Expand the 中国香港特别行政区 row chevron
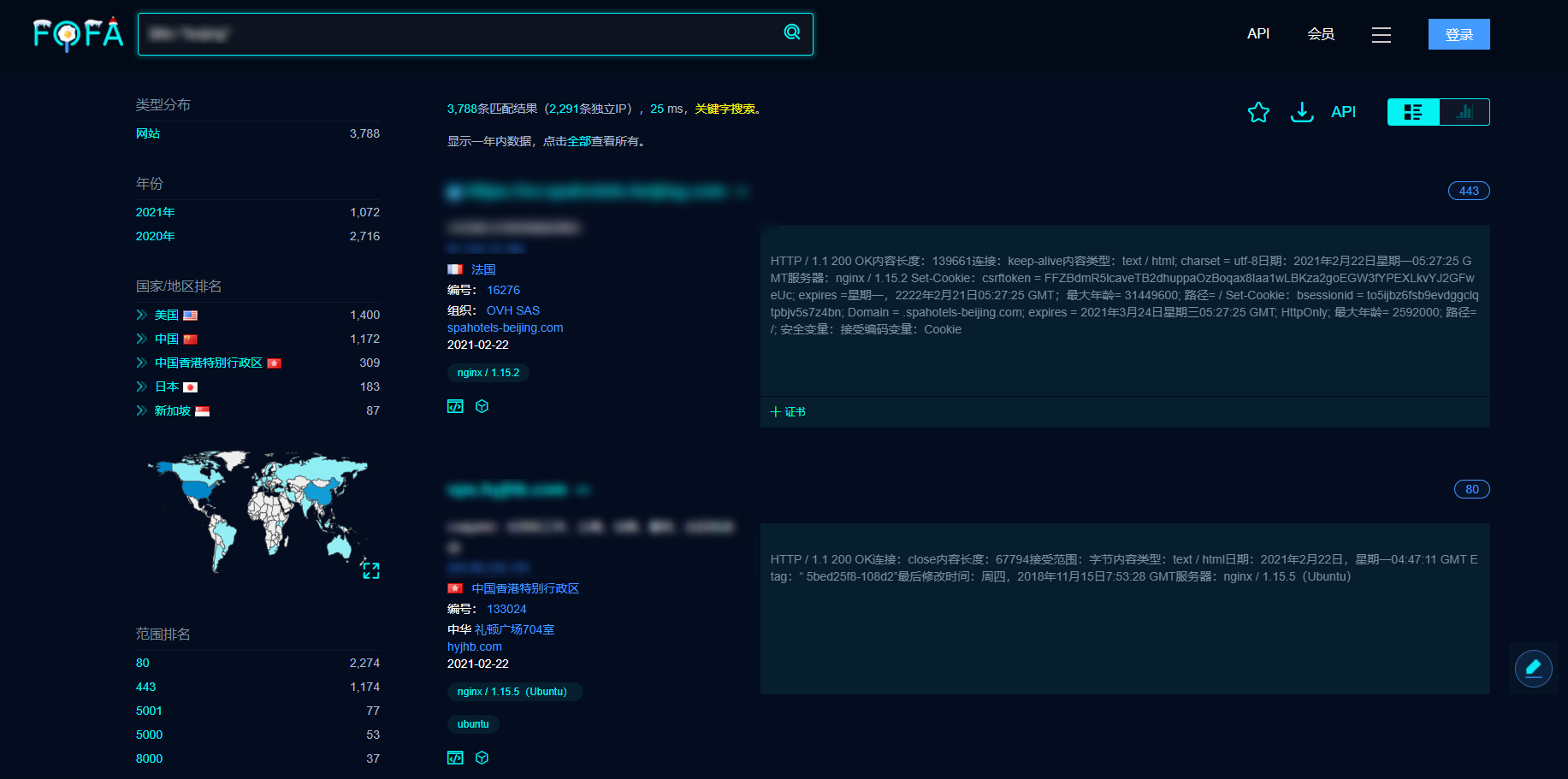1568x779 pixels. tap(141, 363)
